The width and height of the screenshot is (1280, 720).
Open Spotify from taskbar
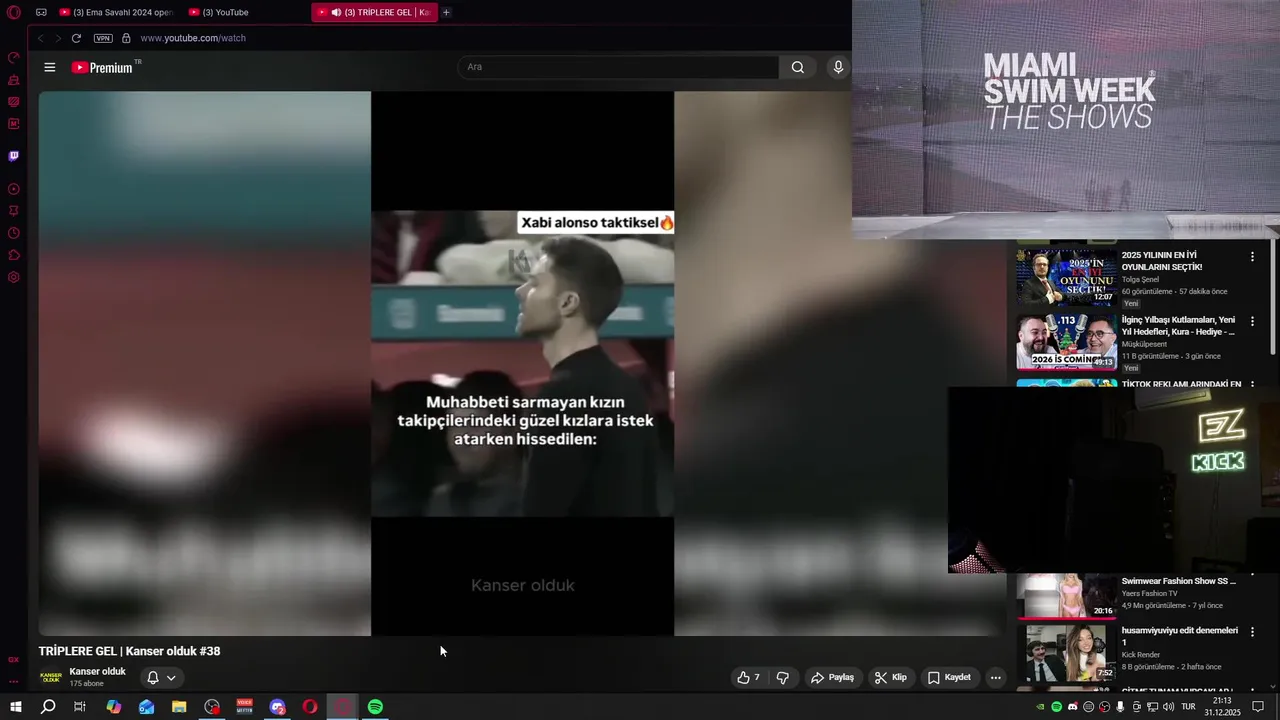[x=375, y=707]
